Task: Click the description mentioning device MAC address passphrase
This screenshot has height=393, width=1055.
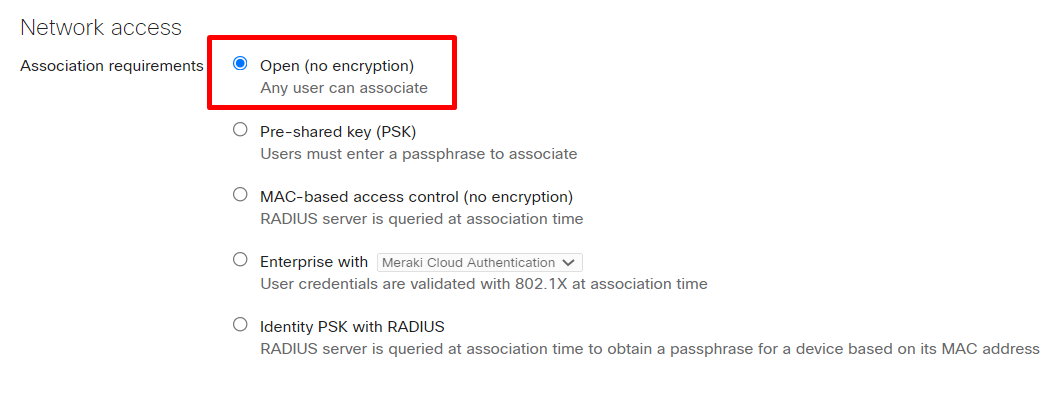Action: point(650,349)
